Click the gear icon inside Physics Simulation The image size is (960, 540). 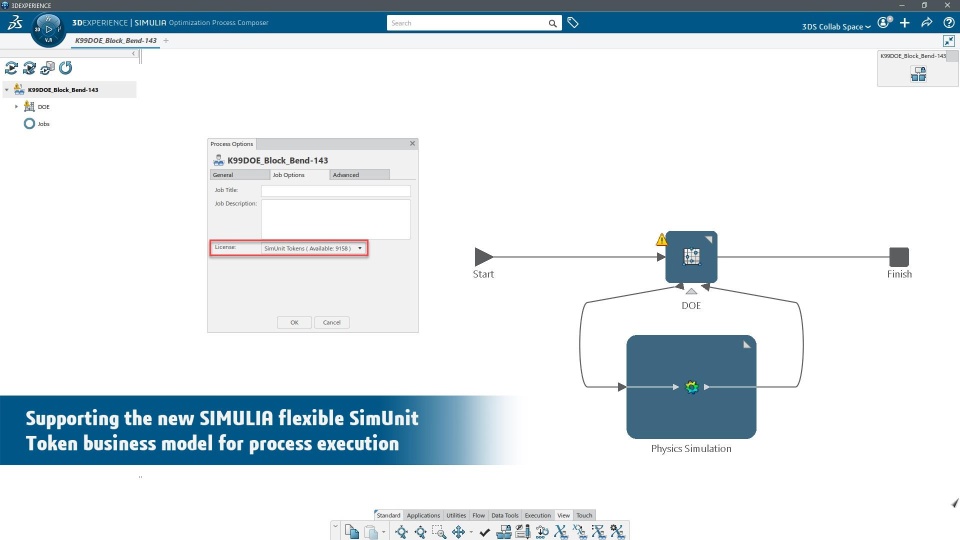[x=691, y=387]
